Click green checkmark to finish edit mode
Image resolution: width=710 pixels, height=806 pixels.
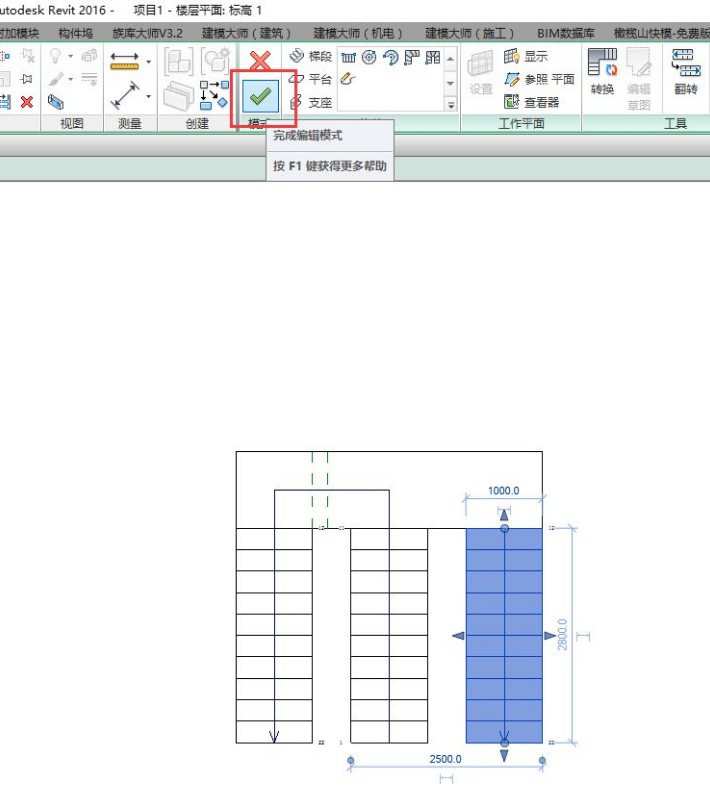[x=260, y=96]
